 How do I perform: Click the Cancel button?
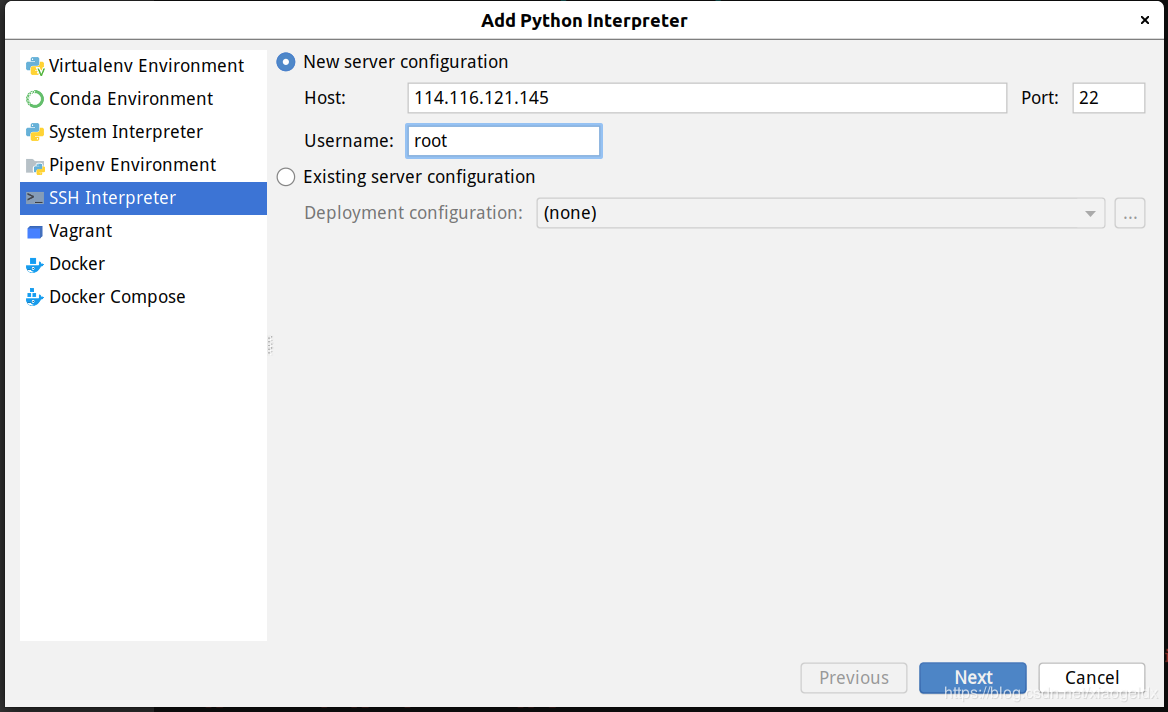click(1091, 678)
